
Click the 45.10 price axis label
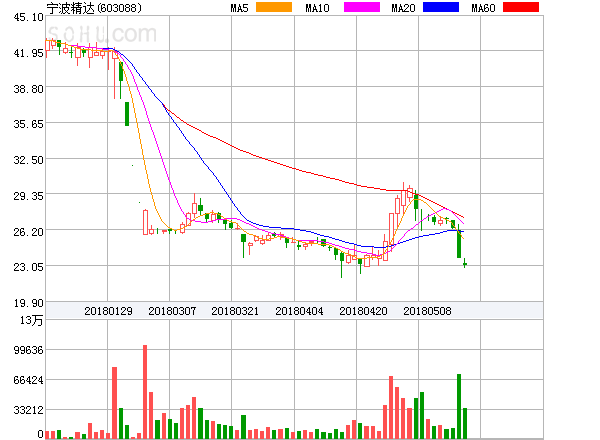coord(29,17)
